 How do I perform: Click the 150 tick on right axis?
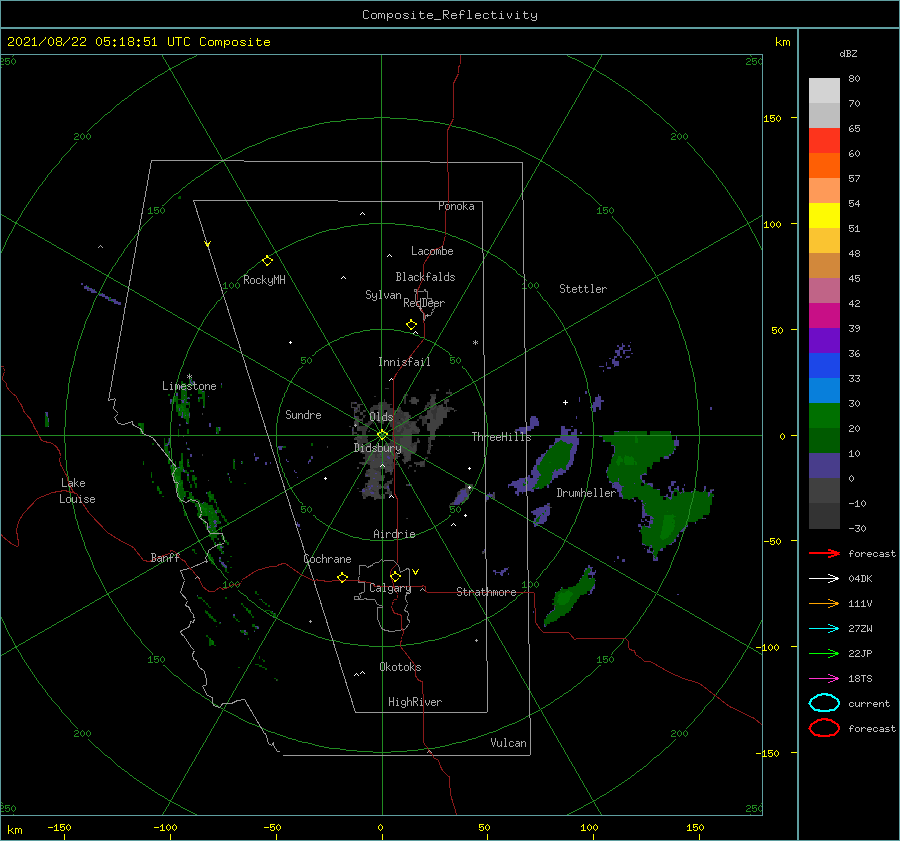[x=772, y=118]
